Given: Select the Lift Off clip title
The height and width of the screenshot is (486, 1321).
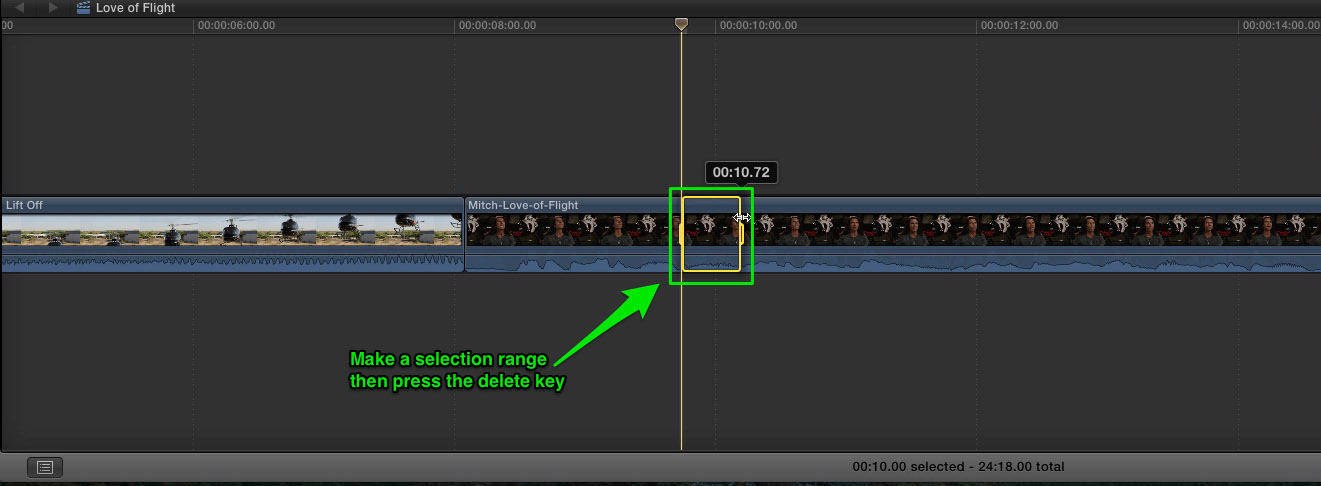Looking at the screenshot, I should point(25,205).
